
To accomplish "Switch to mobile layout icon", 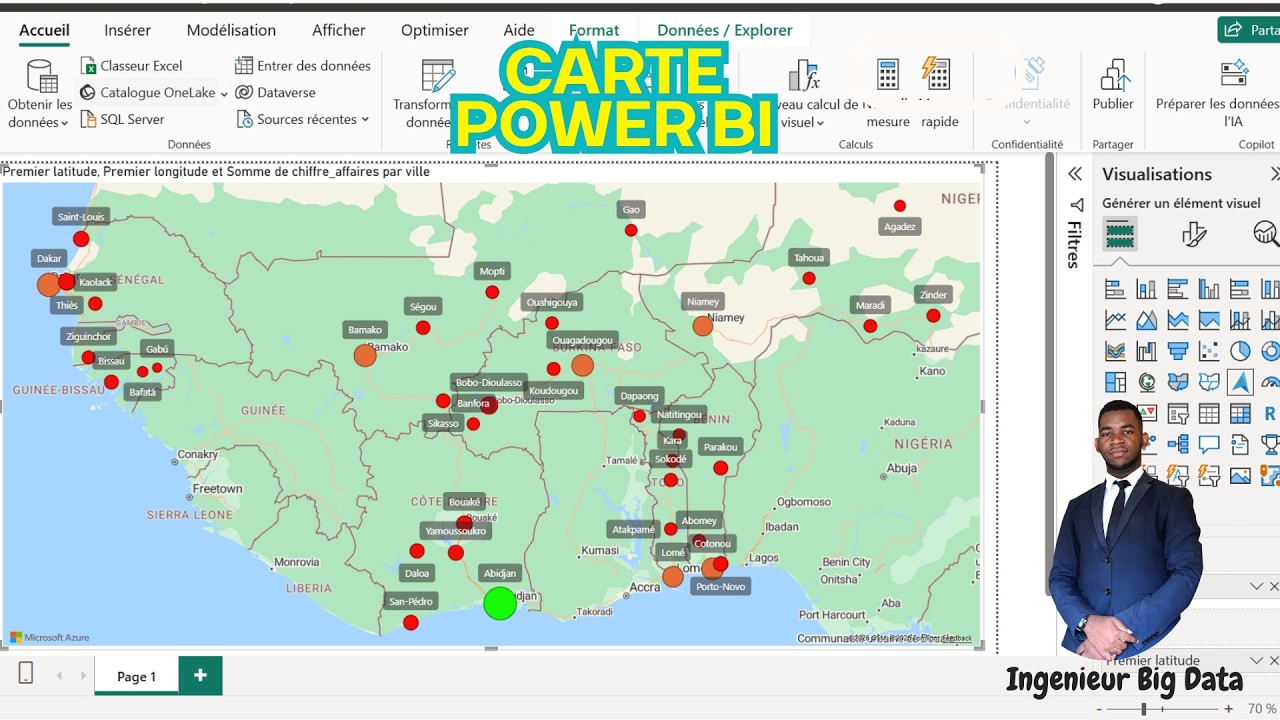I will point(26,674).
